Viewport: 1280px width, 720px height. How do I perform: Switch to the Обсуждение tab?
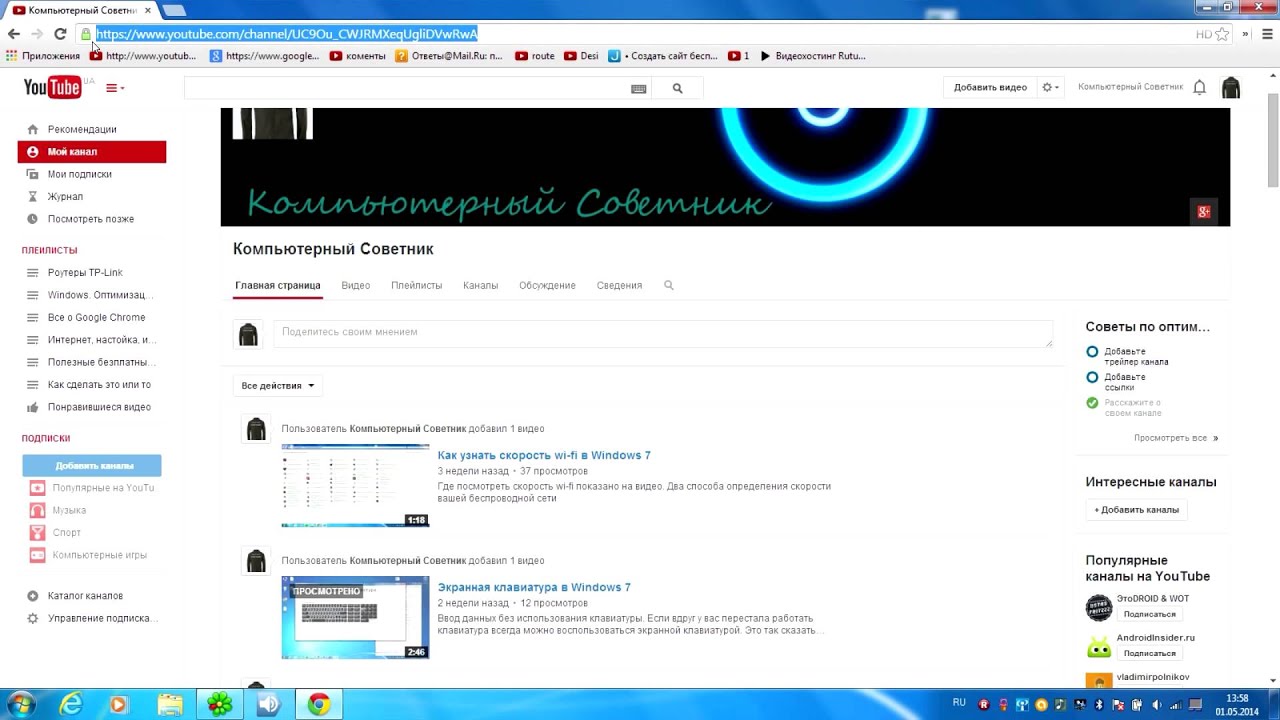[547, 285]
